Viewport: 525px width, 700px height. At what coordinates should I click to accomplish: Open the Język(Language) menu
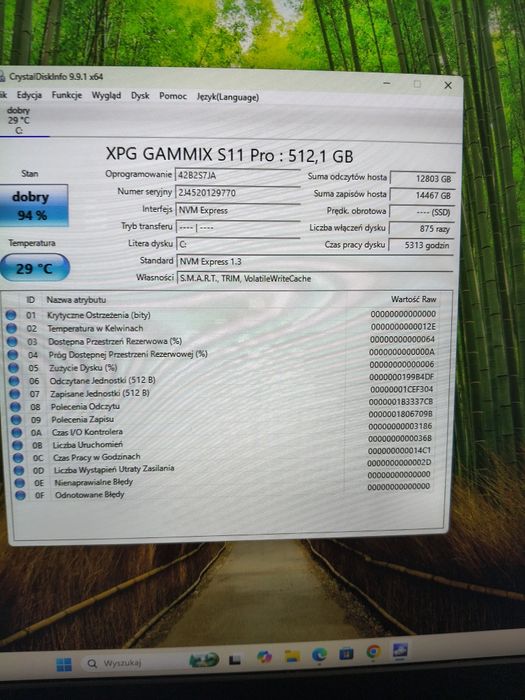(228, 97)
